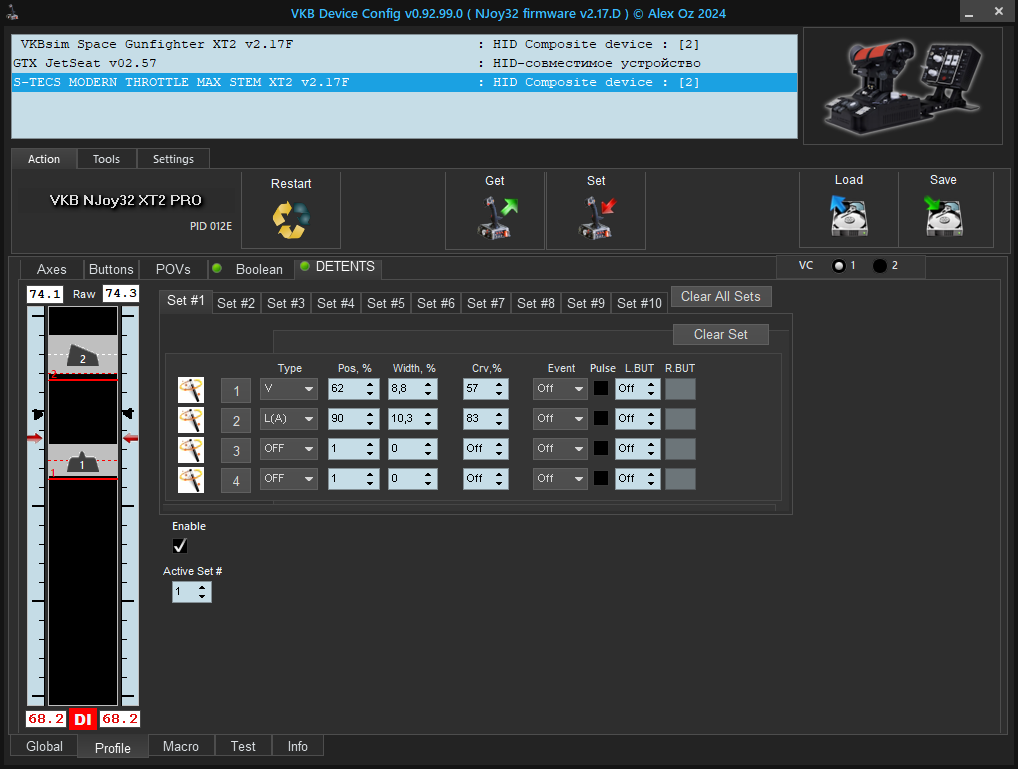Click the Load hard drive icon
The width and height of the screenshot is (1018, 769).
[x=848, y=216]
